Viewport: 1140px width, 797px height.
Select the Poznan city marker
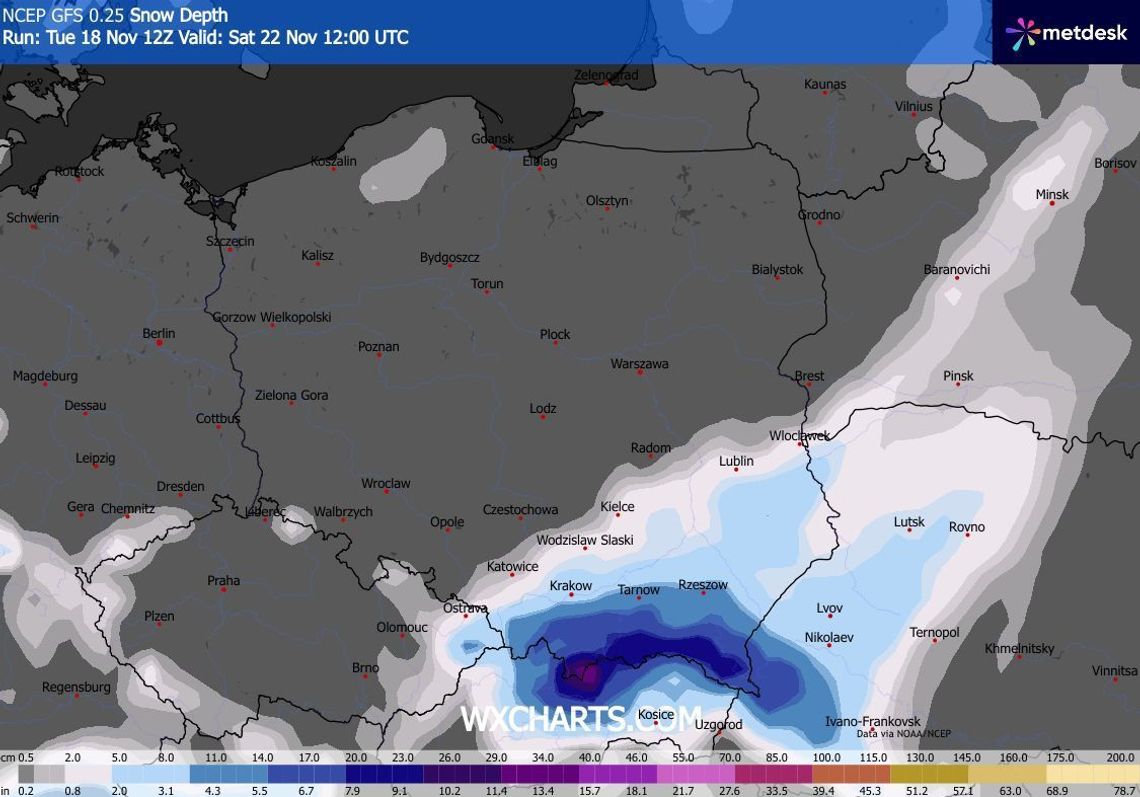(x=378, y=359)
